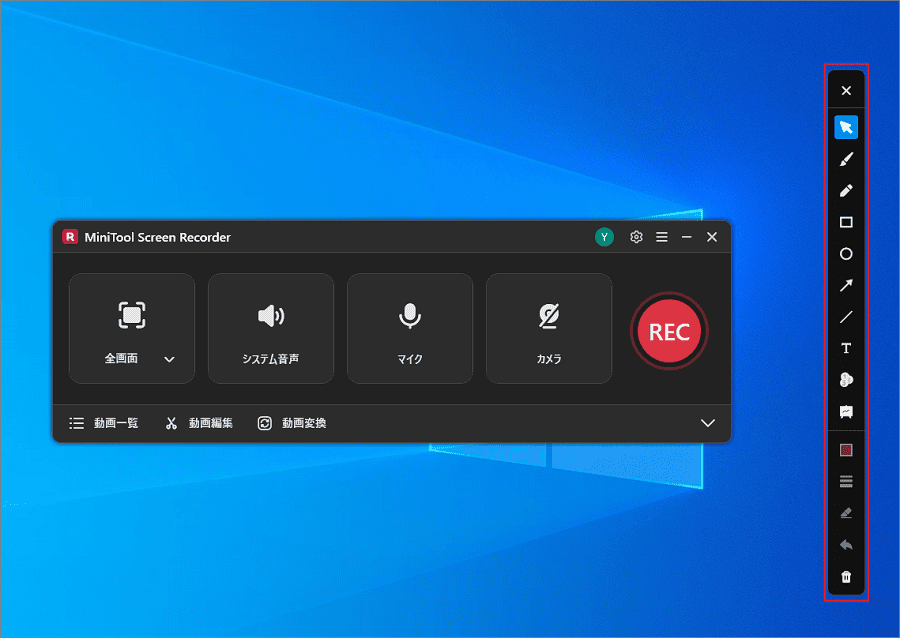Image resolution: width=900 pixels, height=638 pixels.
Task: Open the user account Y avatar
Action: coord(604,237)
